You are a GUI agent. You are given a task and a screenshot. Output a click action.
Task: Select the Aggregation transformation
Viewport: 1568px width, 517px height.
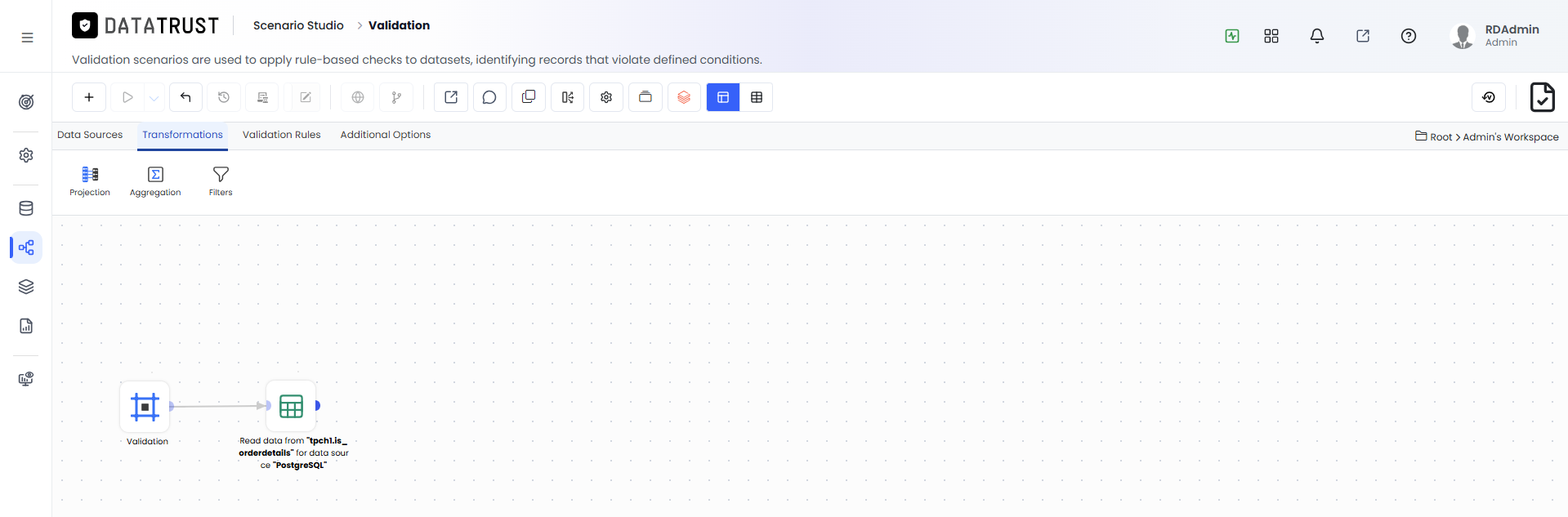[x=155, y=181]
